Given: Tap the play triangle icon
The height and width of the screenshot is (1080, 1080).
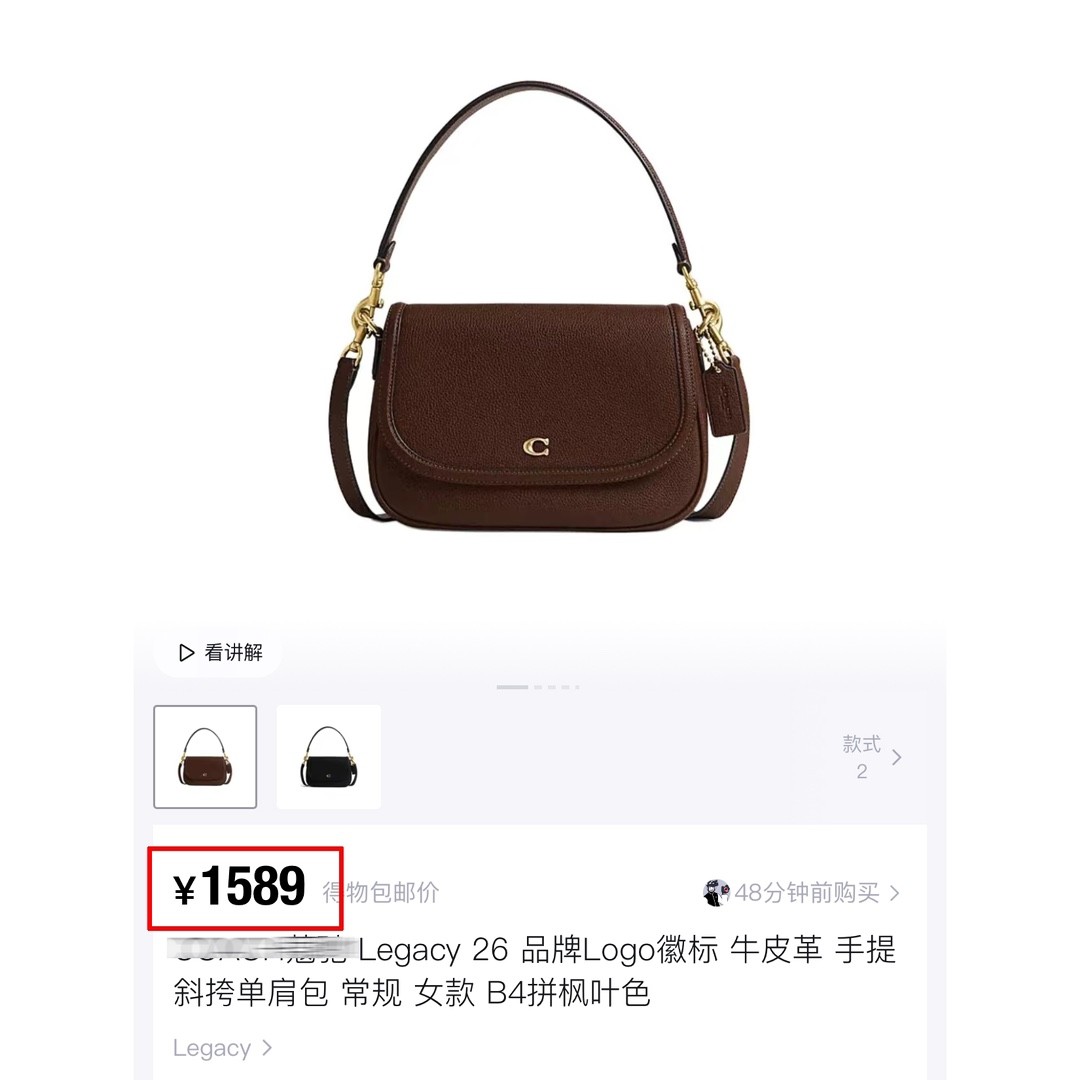Looking at the screenshot, I should pos(186,652).
